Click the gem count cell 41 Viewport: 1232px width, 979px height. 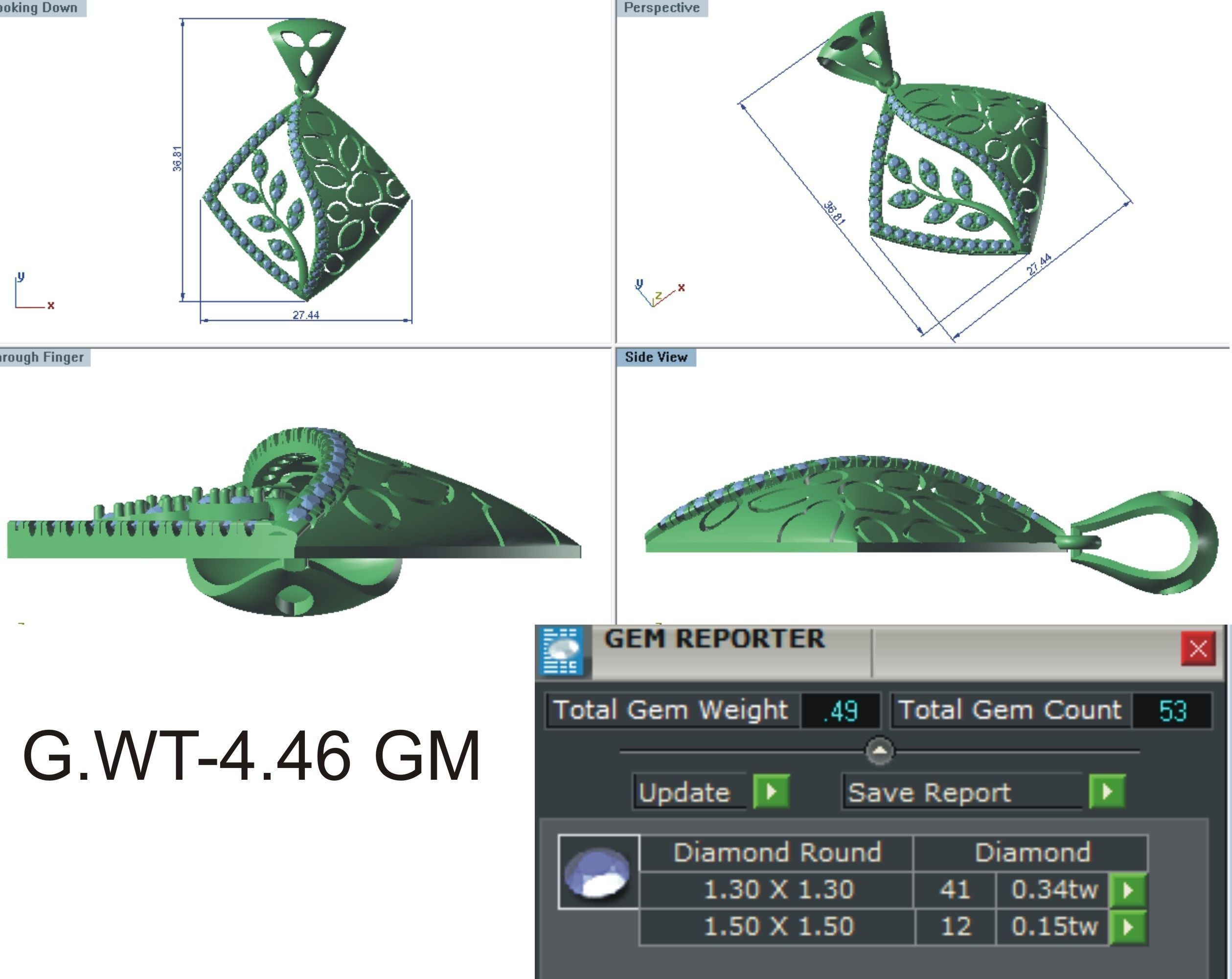point(955,890)
